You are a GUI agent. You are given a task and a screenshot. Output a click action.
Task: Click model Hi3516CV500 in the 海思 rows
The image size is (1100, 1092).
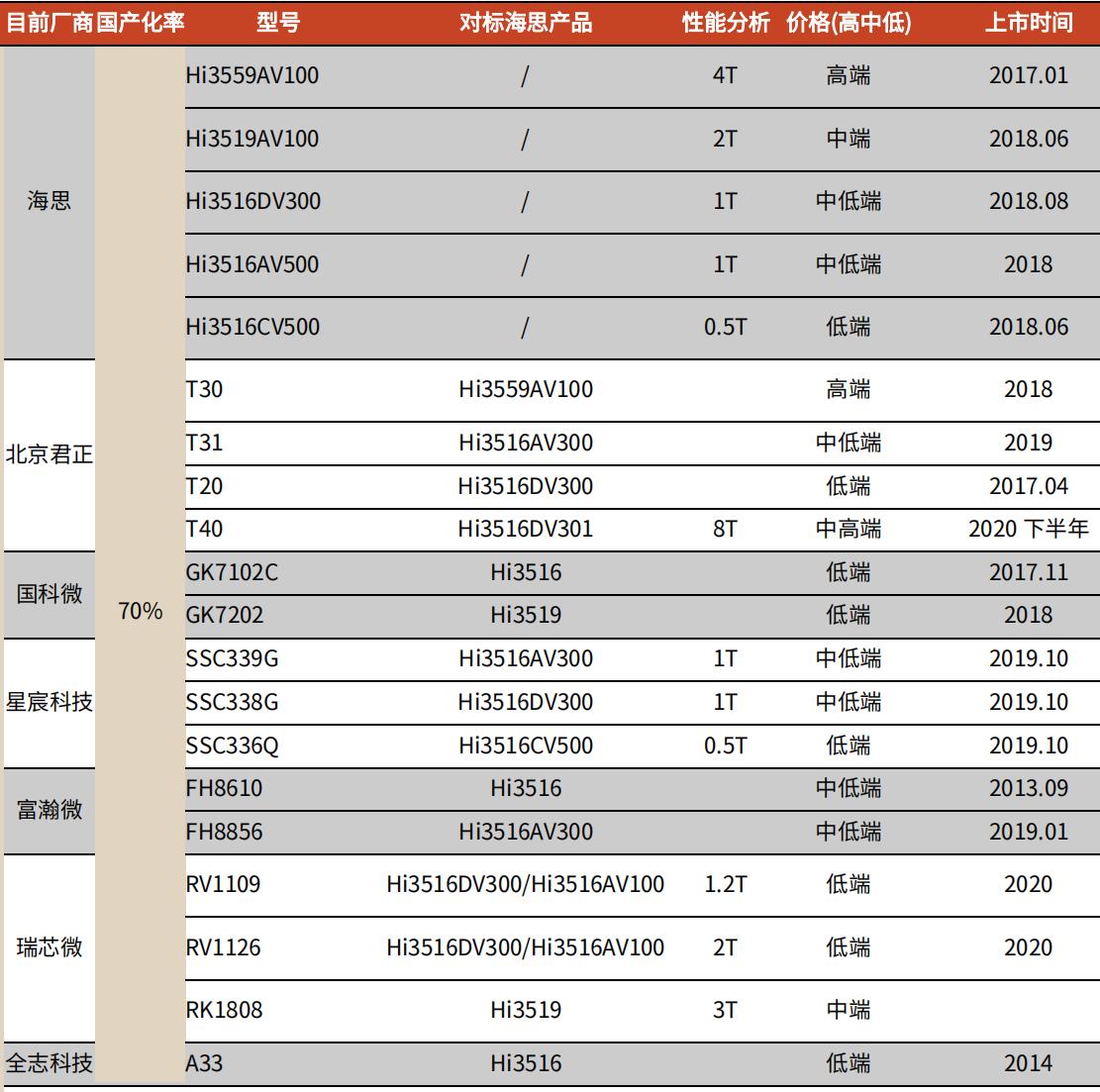click(x=252, y=327)
